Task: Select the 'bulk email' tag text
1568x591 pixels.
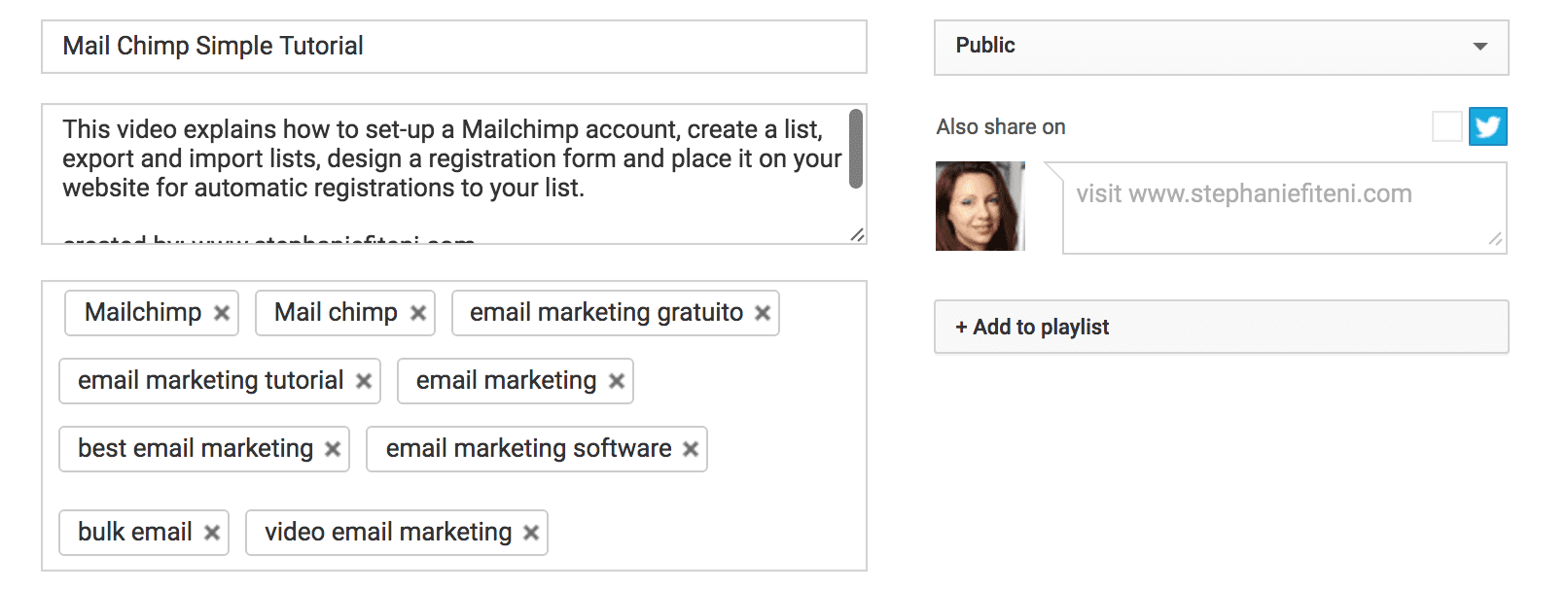Action: 135,532
